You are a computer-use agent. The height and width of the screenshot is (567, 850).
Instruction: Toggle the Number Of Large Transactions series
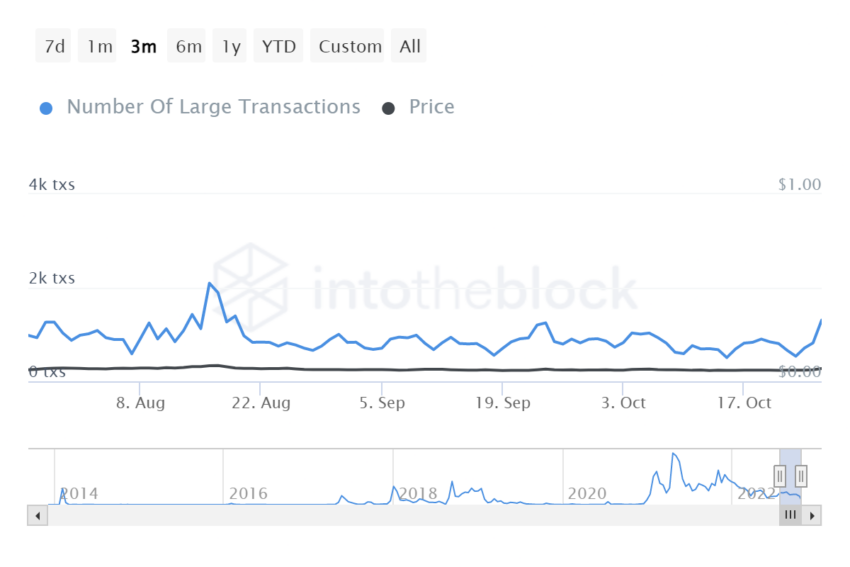[x=213, y=107]
